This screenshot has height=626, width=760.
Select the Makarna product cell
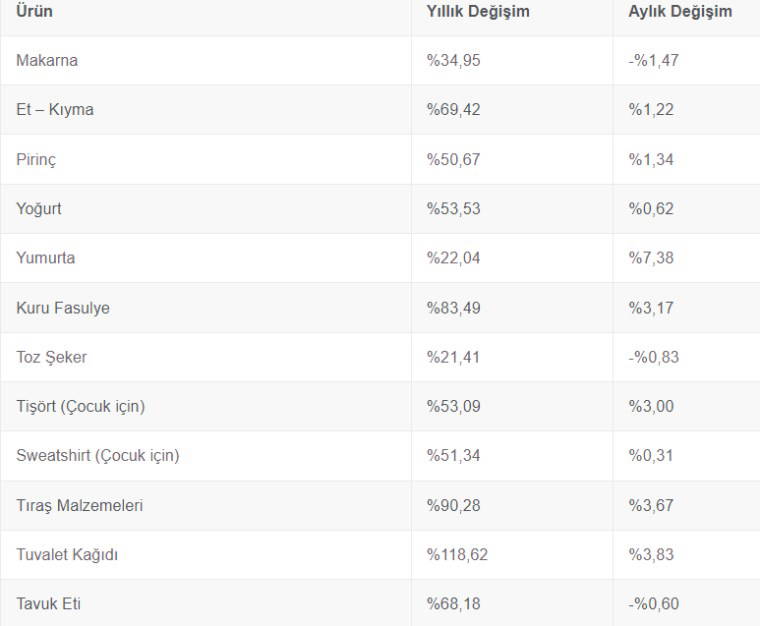coord(47,60)
